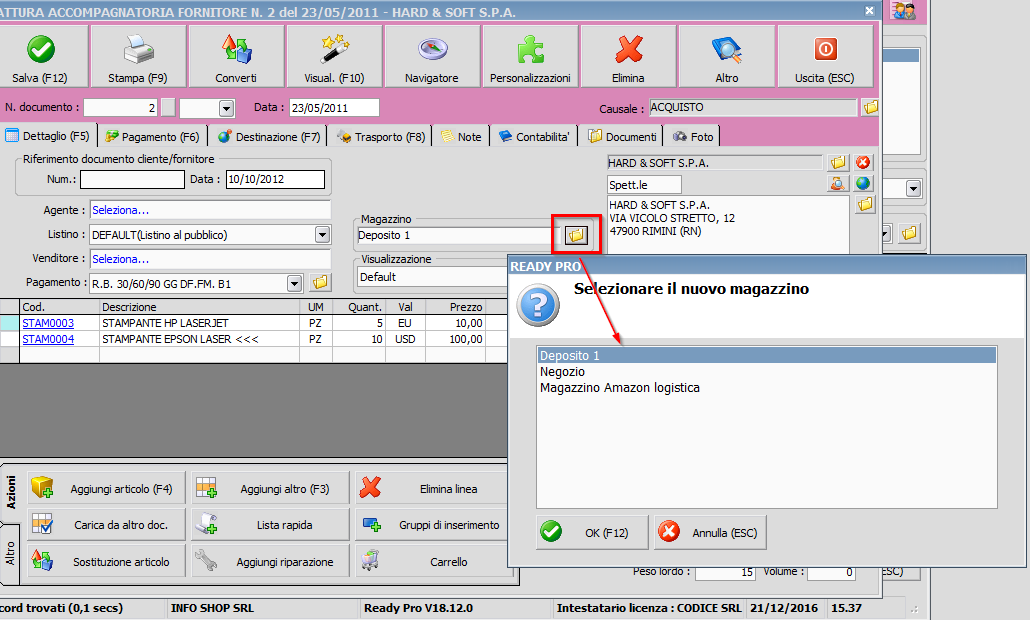This screenshot has width=1030, height=620.
Task: Click Agente Seleziona... field
Action: (210, 210)
